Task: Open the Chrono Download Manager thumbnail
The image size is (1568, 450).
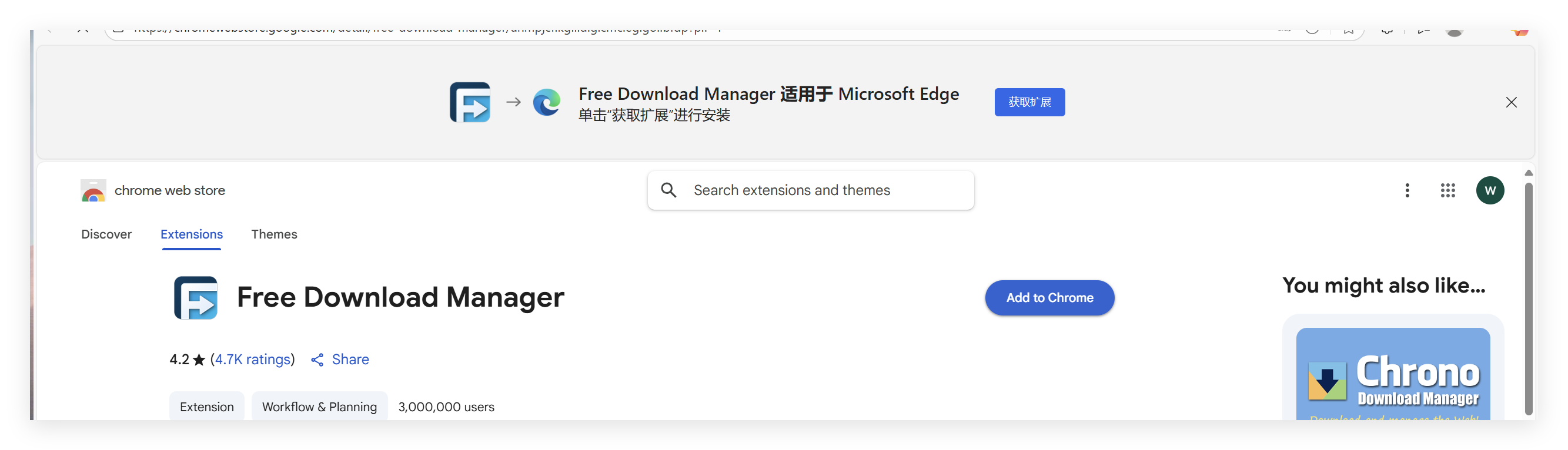Action: click(x=1393, y=375)
